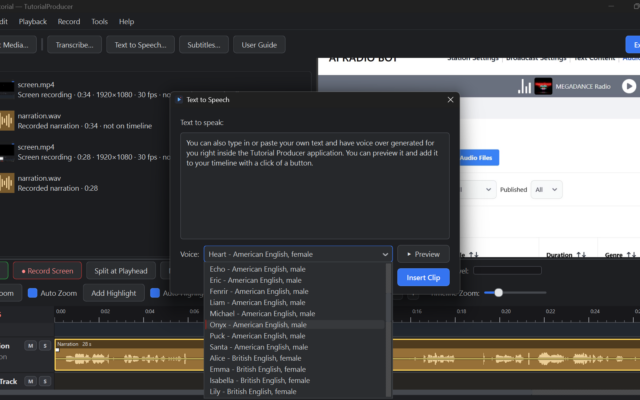Click the 0:20 mark on the timeline ruler

[x=506, y=311]
